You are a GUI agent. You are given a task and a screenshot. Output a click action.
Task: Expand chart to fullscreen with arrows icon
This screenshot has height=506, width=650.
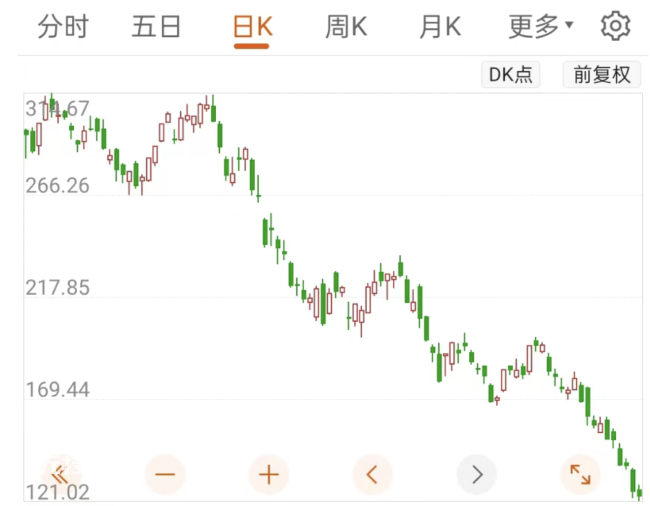pos(580,475)
